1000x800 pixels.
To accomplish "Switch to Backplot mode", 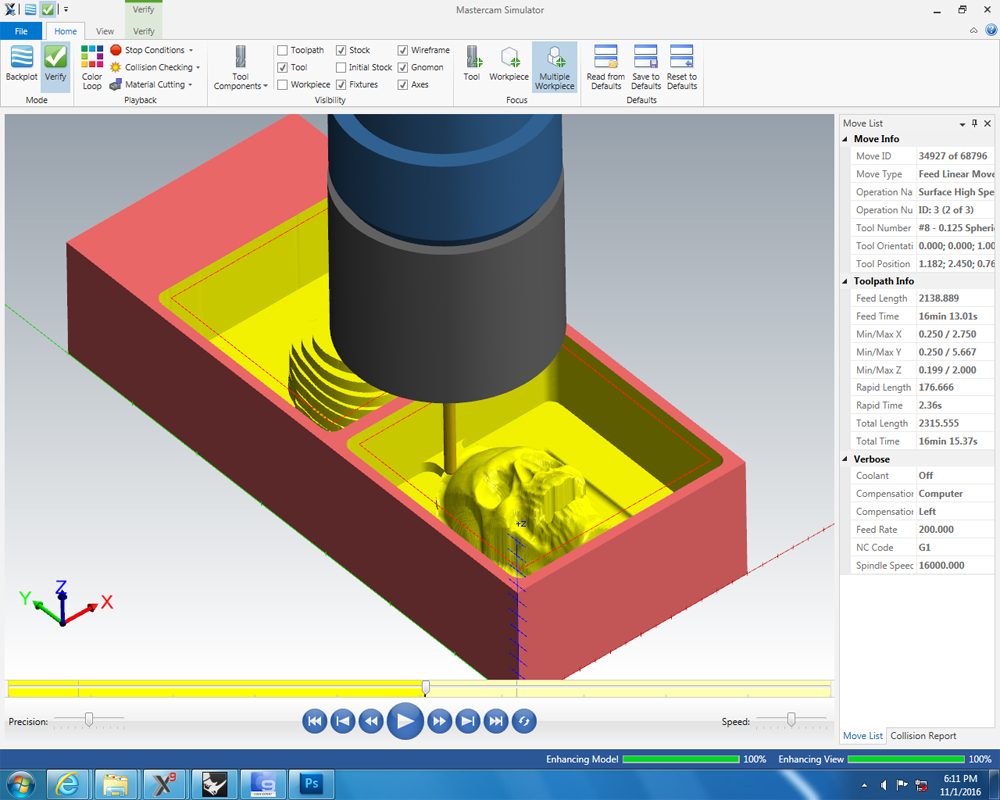I will 22,64.
